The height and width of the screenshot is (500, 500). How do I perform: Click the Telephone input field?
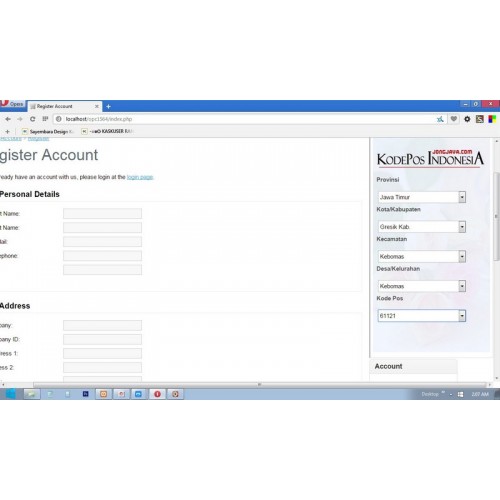pos(102,256)
